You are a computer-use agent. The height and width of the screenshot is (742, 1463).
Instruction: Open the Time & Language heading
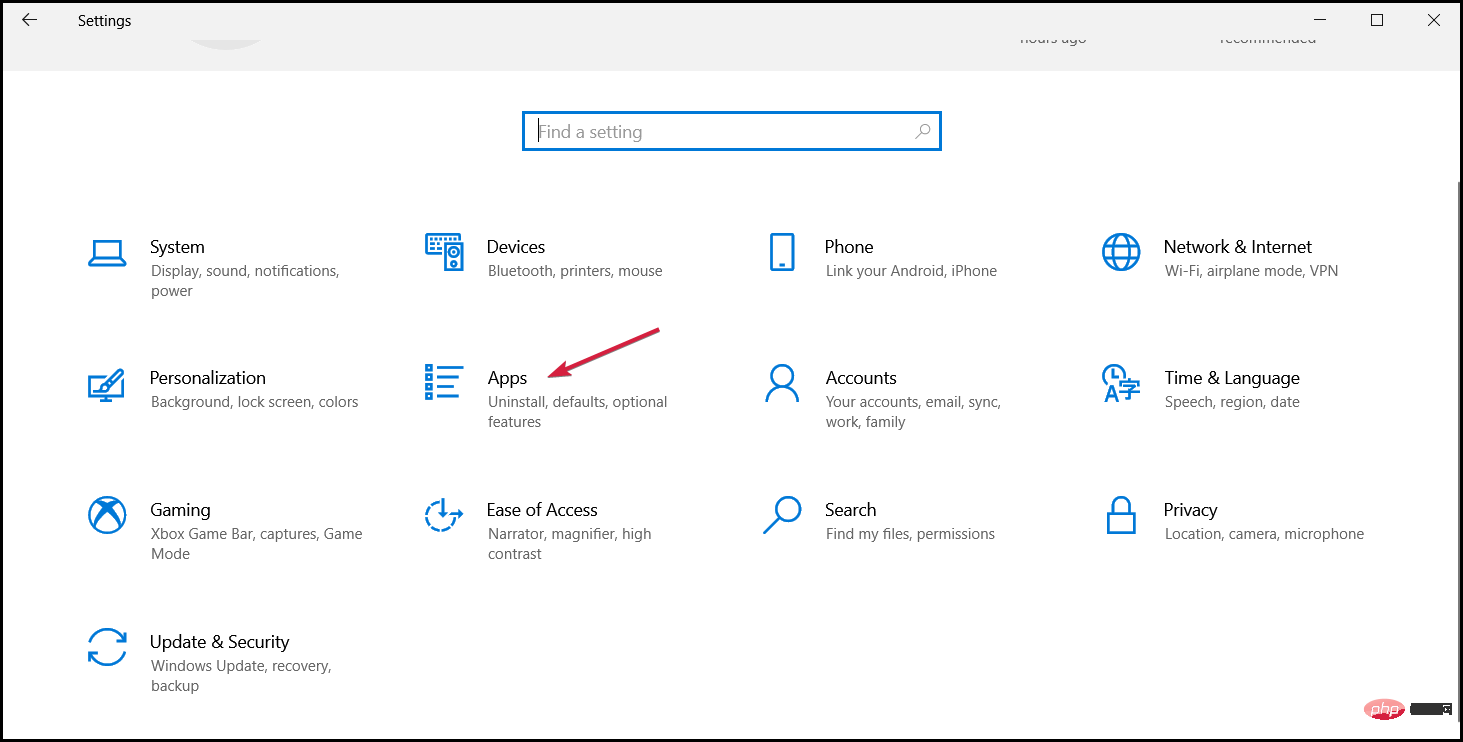point(1232,378)
